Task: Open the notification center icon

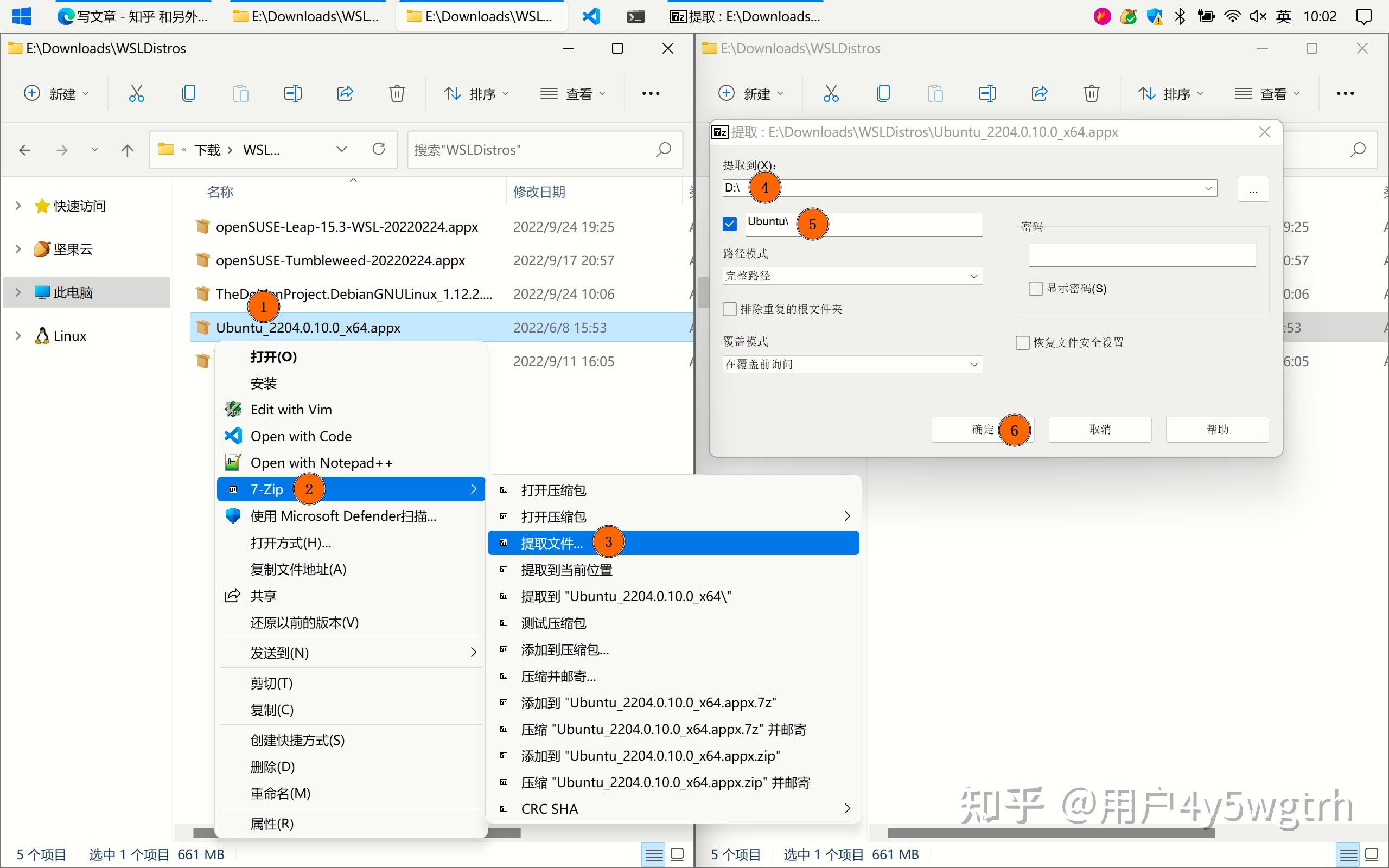Action: pyautogui.click(x=1363, y=16)
